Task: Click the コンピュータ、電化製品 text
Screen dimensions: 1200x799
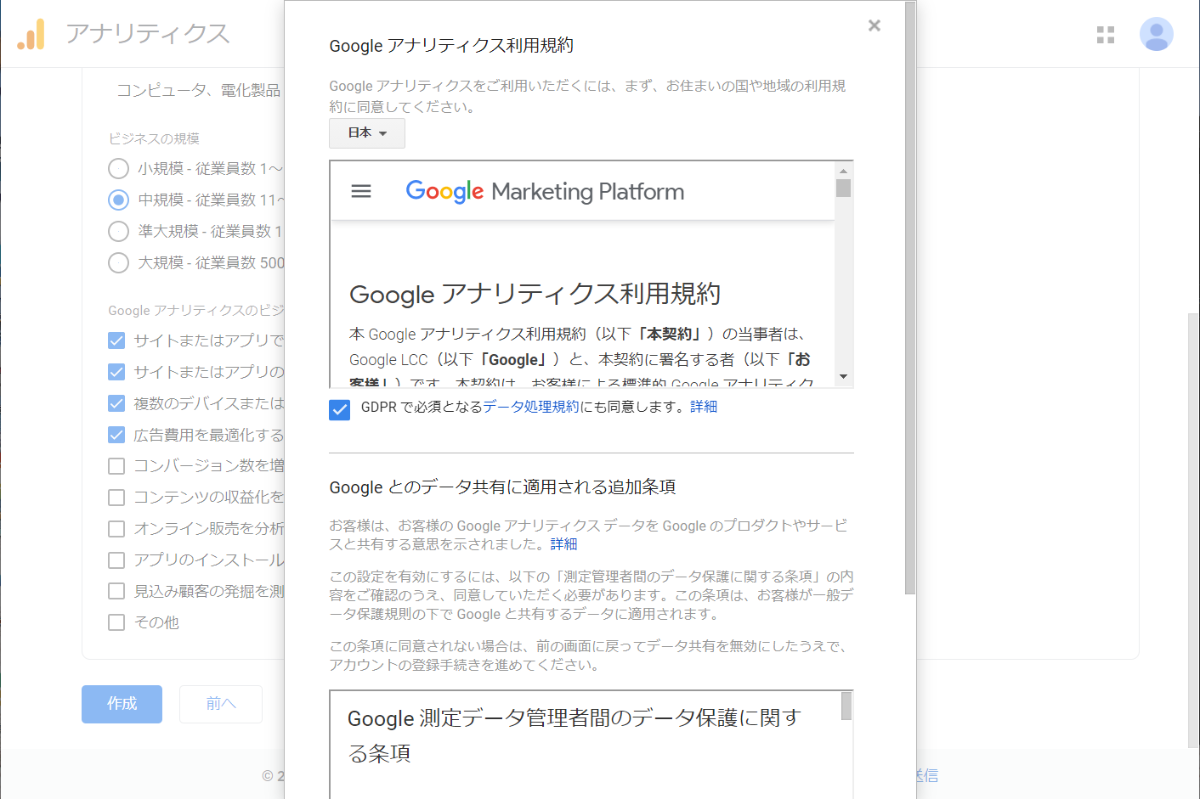Action: [199, 91]
